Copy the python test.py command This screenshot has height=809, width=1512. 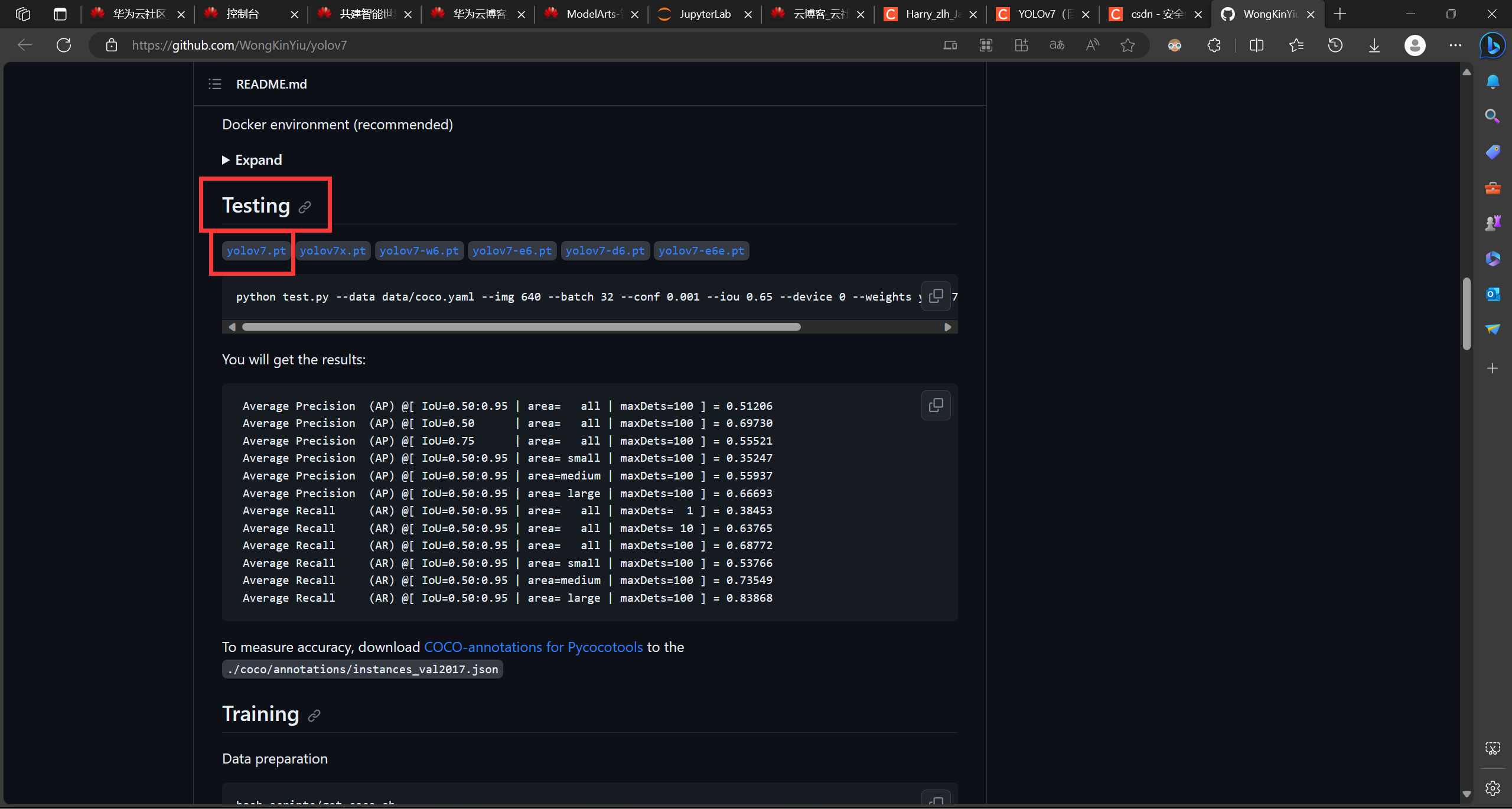click(x=936, y=296)
